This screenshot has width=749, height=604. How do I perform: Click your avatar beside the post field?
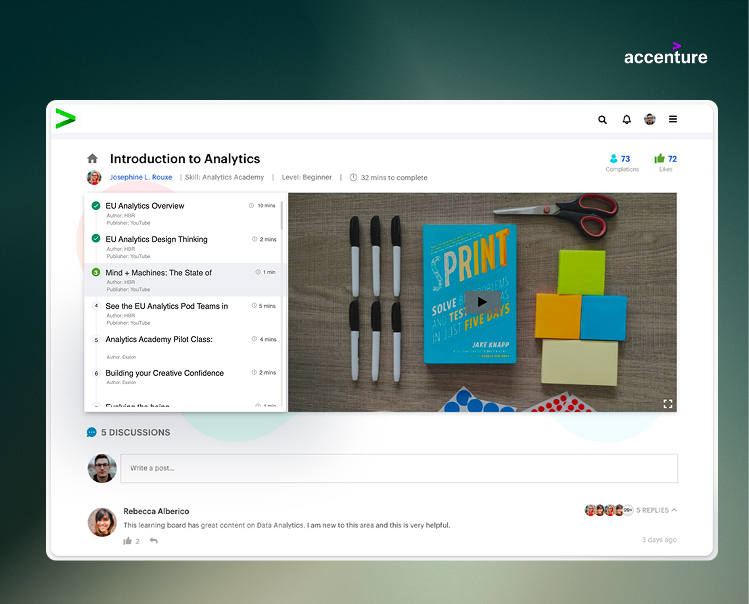point(102,468)
